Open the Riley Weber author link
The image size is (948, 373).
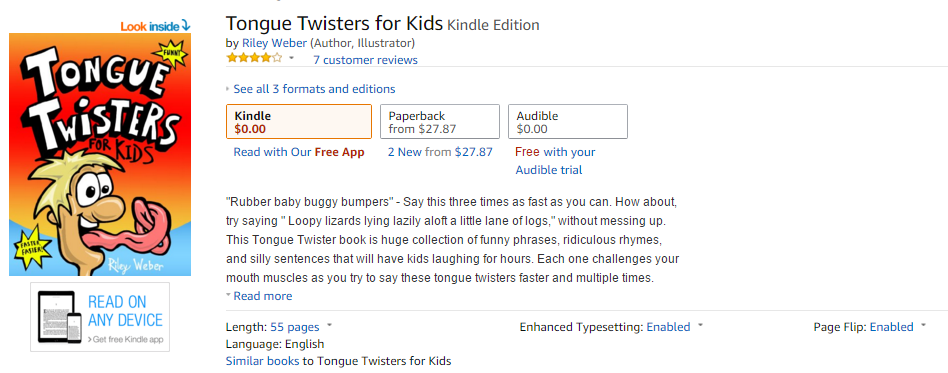tap(274, 43)
